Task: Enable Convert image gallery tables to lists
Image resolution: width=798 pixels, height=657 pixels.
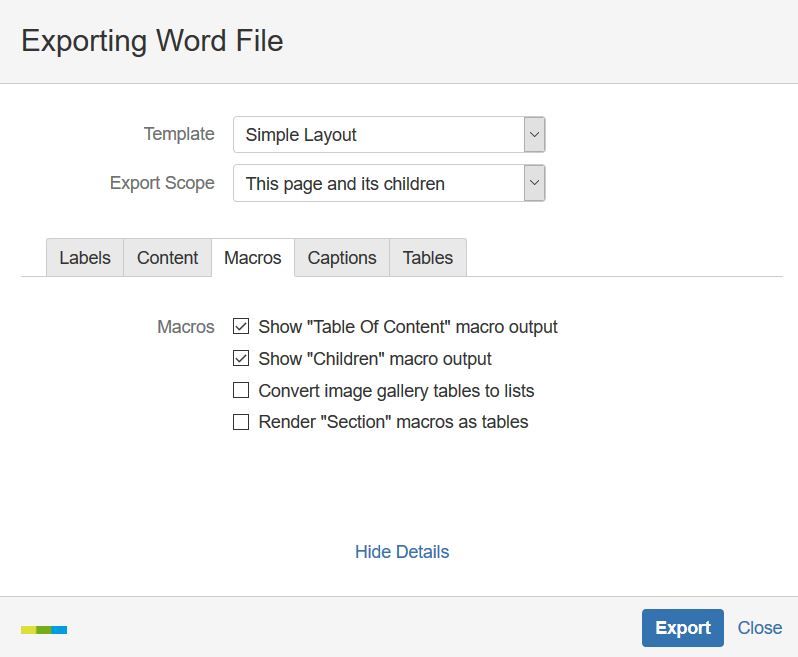Action: pyautogui.click(x=241, y=390)
